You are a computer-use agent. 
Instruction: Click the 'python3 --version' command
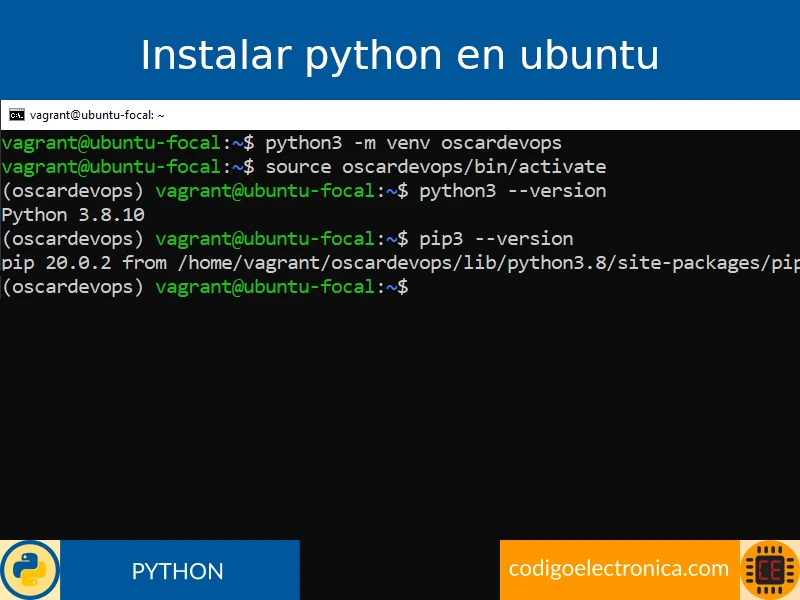pos(513,191)
